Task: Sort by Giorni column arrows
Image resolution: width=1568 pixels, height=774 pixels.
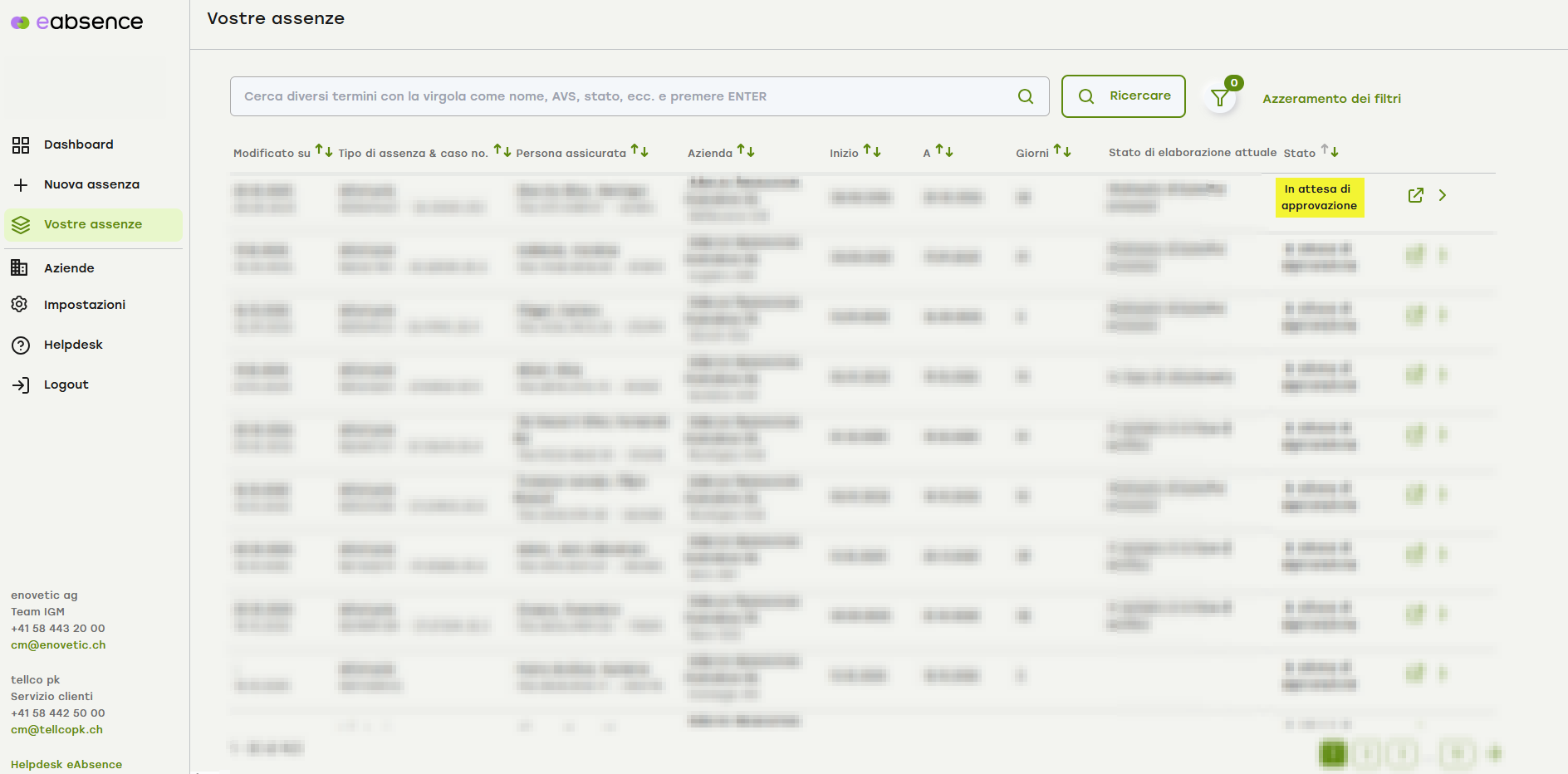Action: pyautogui.click(x=1062, y=151)
